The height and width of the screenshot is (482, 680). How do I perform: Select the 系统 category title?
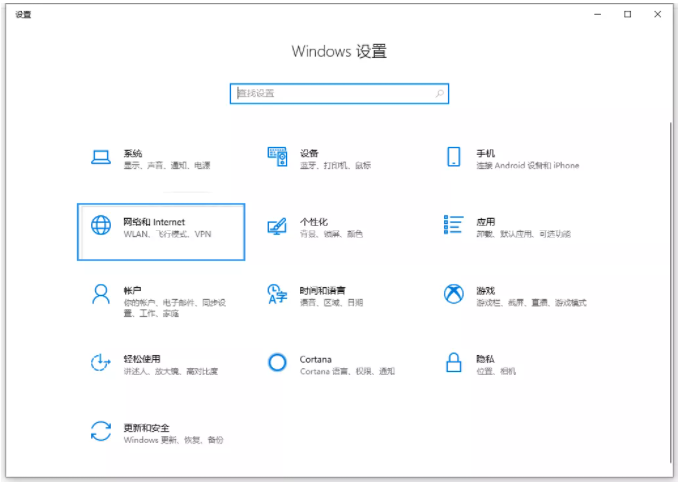coord(133,153)
